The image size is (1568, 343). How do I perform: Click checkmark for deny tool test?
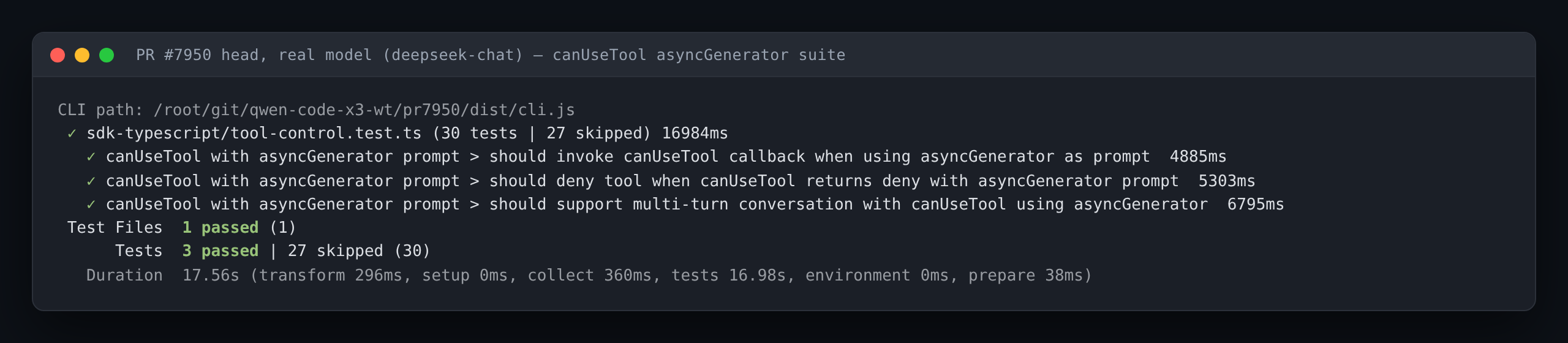point(91,181)
